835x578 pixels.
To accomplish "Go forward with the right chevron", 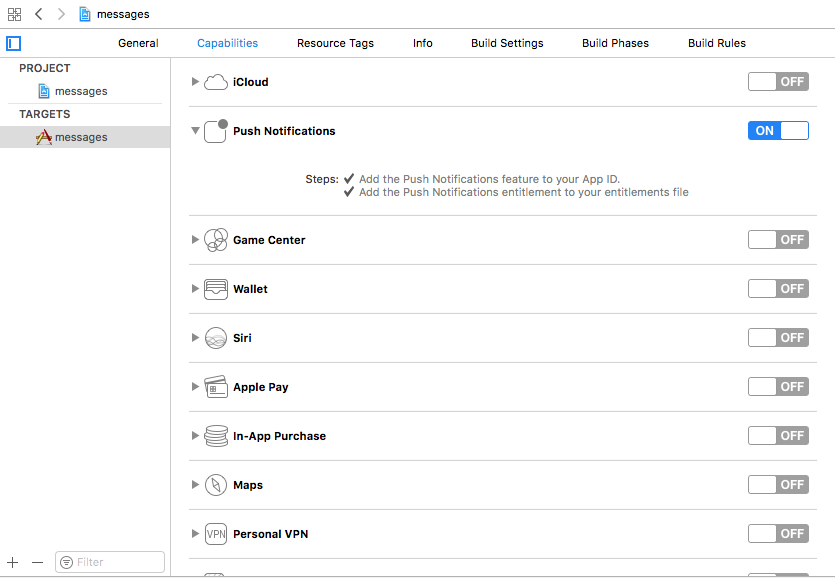I will [61, 14].
